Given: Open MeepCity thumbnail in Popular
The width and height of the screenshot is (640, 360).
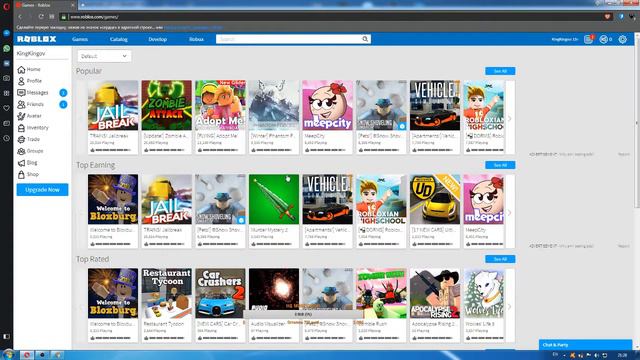Looking at the screenshot, I should tap(327, 105).
